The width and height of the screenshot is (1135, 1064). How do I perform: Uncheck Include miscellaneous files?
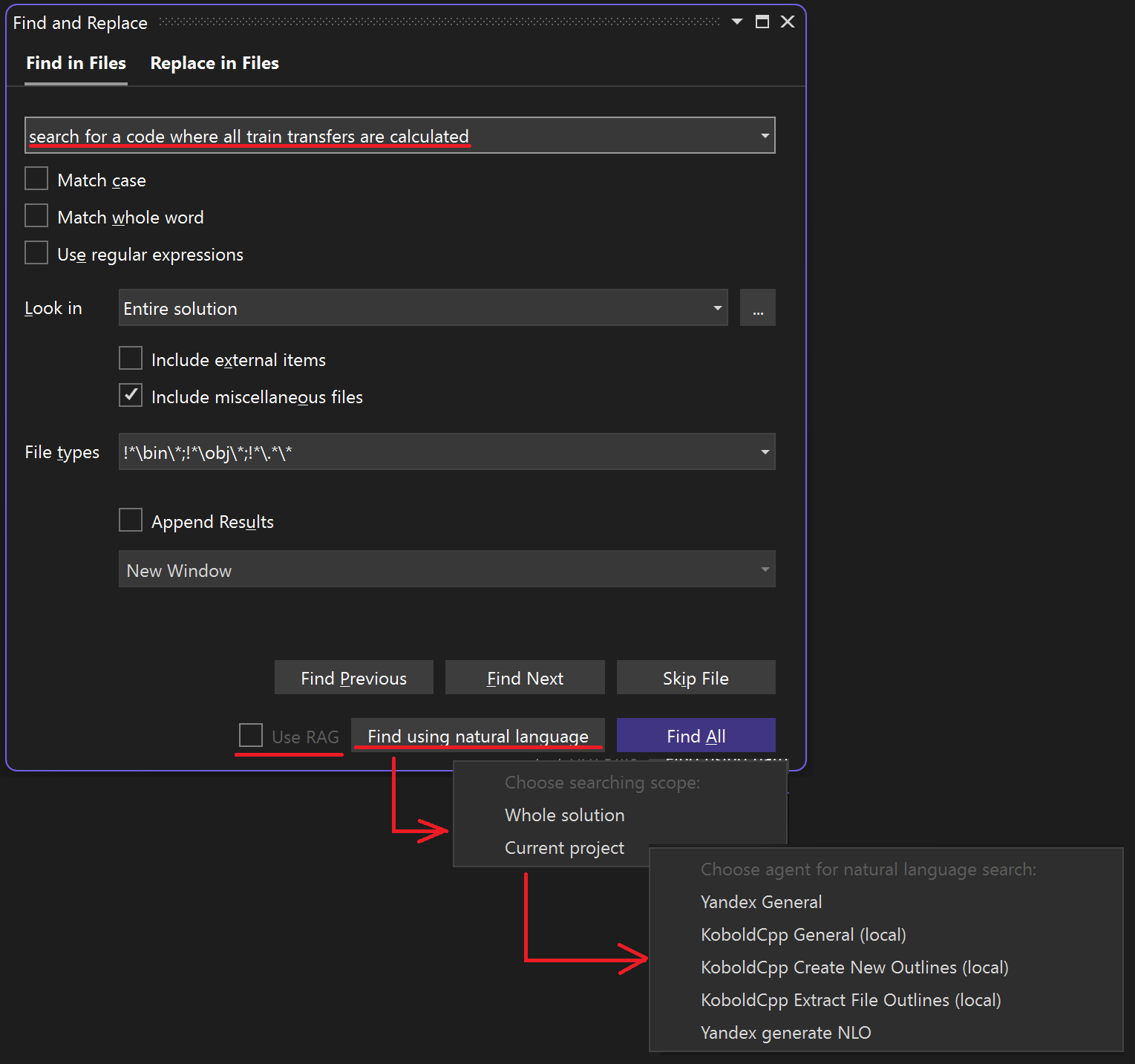pos(130,395)
